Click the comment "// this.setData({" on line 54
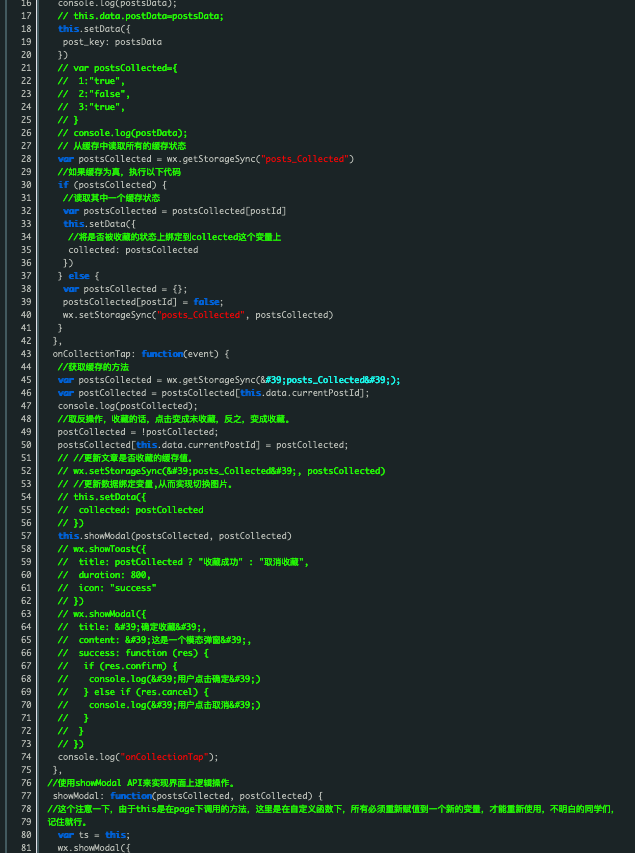The height and width of the screenshot is (853, 635). pyautogui.click(x=102, y=497)
